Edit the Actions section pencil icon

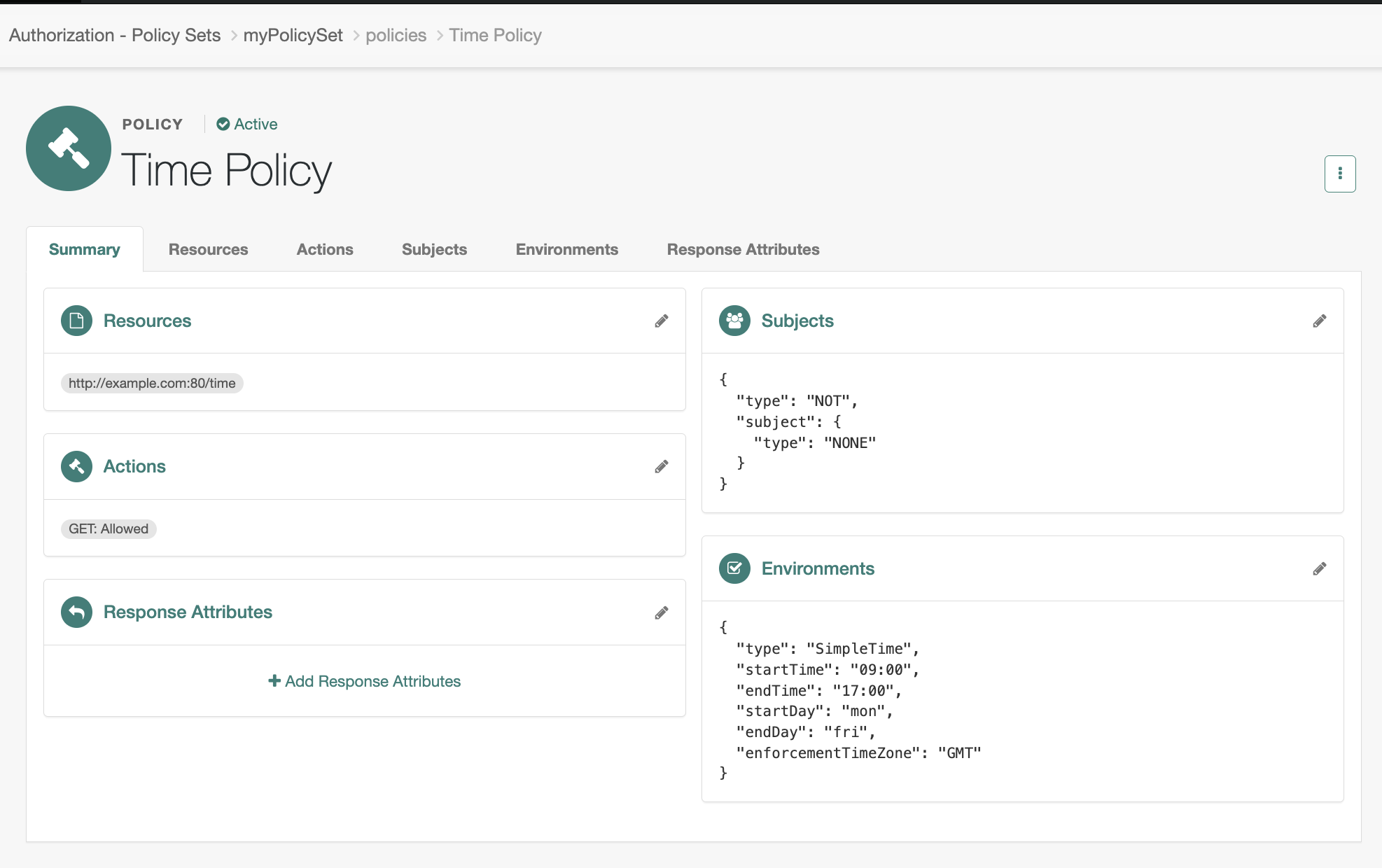coord(662,466)
